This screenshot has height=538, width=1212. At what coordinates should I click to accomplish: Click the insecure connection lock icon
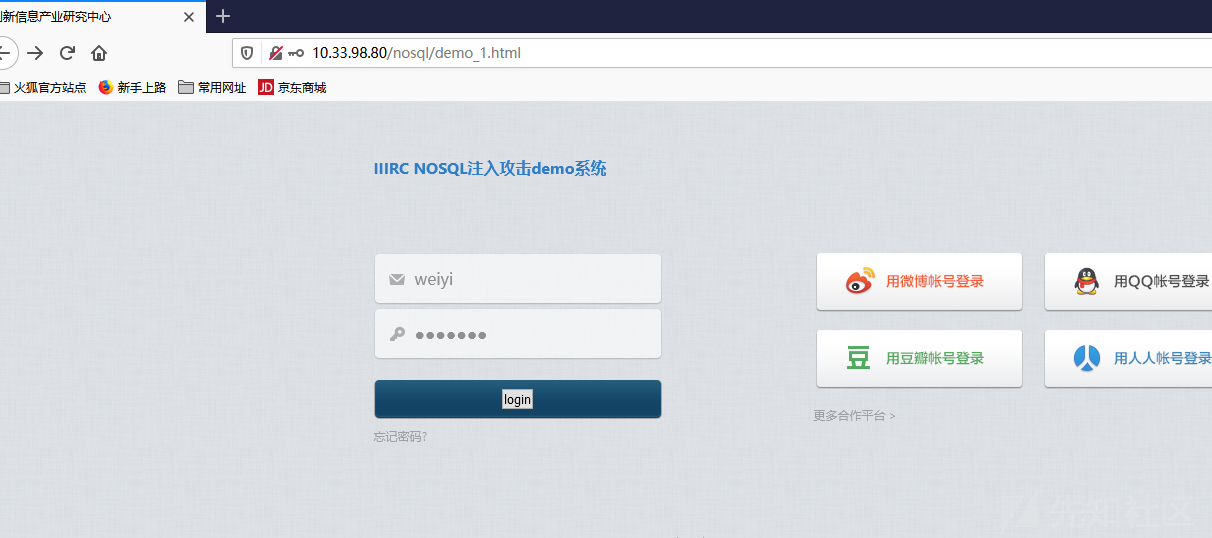coord(275,53)
